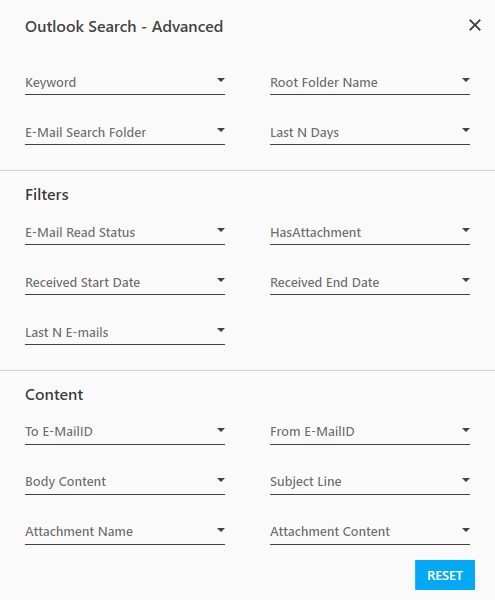Open the From E-MailID dropdown arrow
495x600 pixels.
(x=466, y=430)
